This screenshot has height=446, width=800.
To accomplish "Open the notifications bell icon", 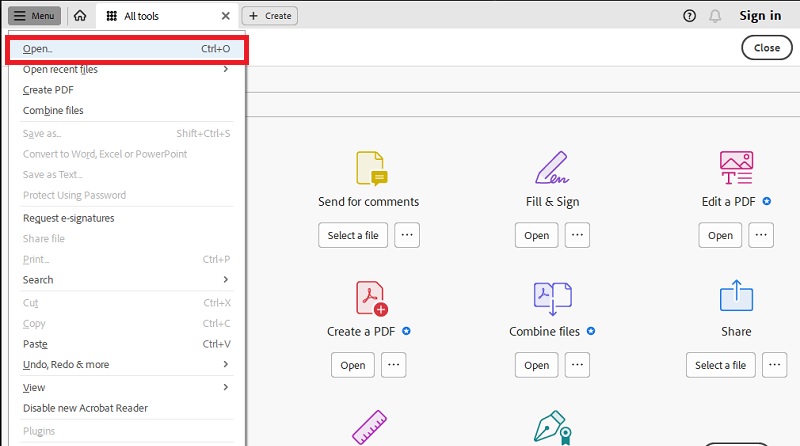I will click(715, 16).
